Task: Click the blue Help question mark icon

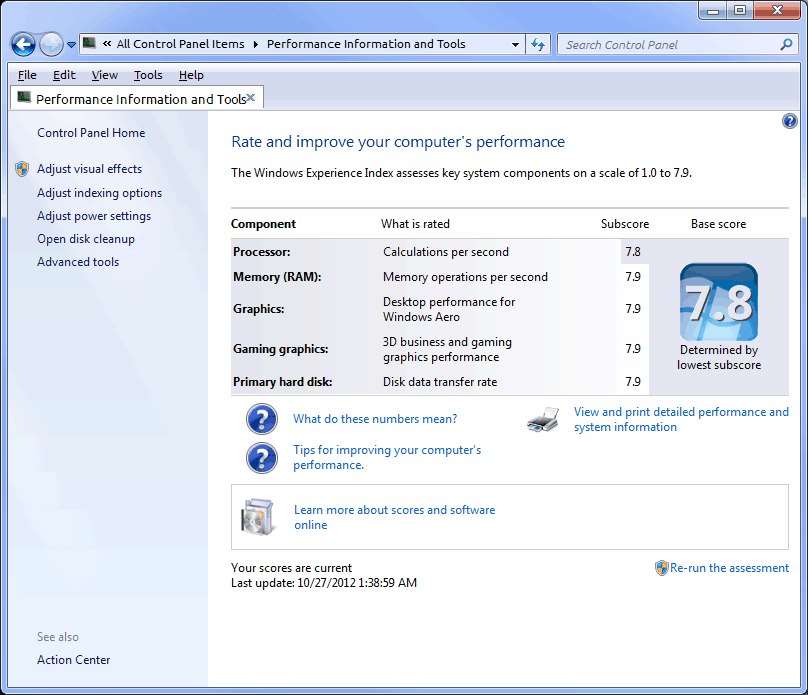Action: (x=789, y=122)
